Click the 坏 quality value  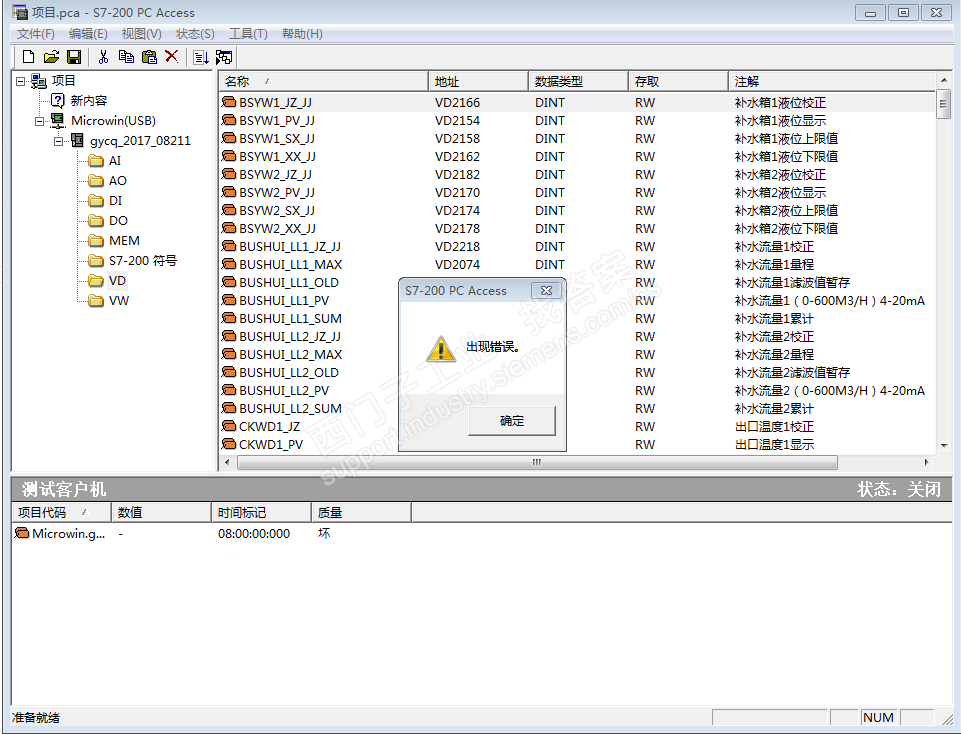324,533
